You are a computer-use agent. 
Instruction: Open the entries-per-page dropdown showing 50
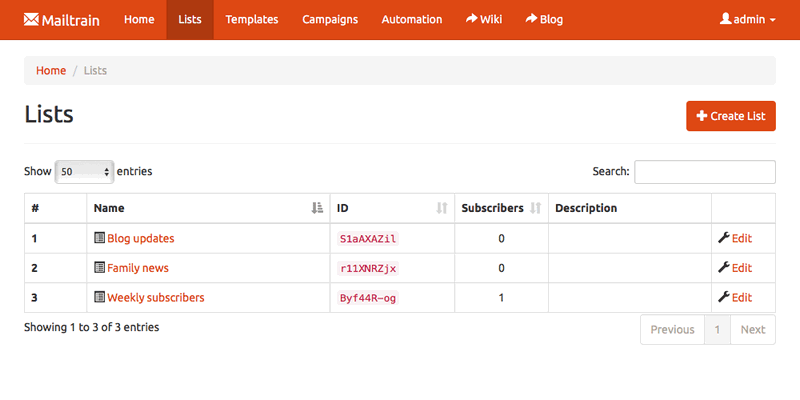point(84,172)
